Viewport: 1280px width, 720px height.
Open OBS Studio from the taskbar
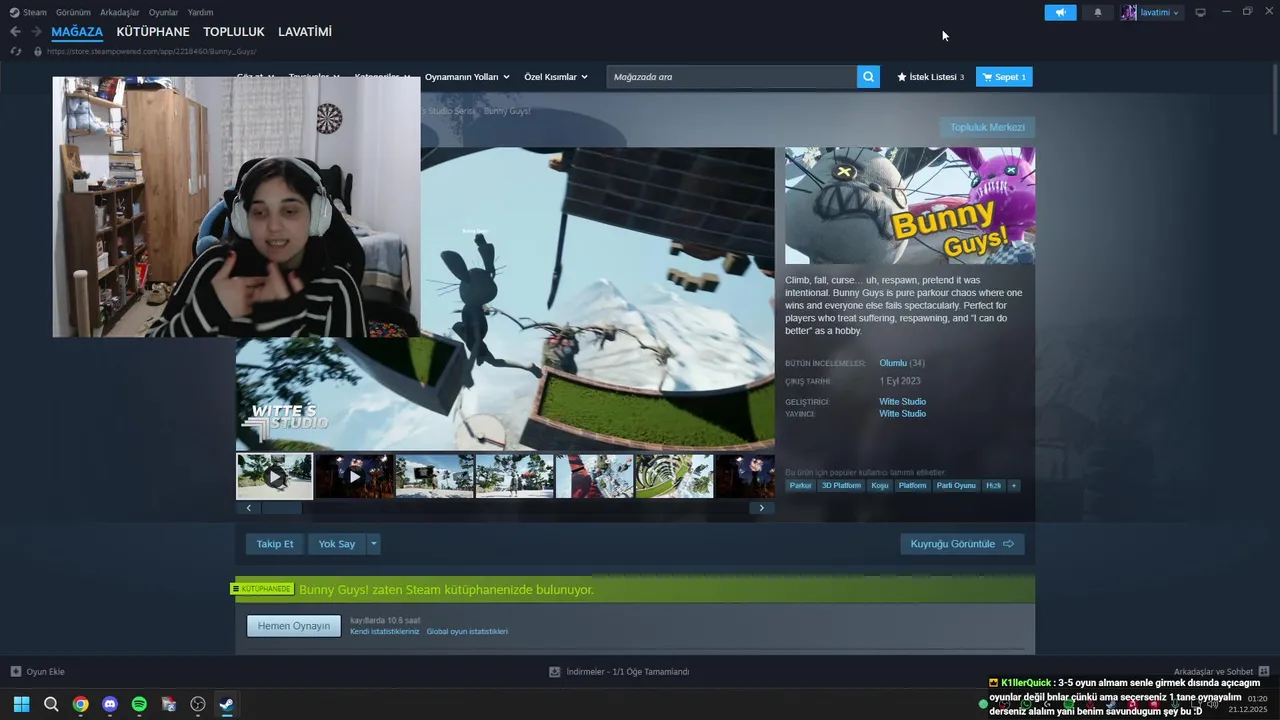[198, 704]
